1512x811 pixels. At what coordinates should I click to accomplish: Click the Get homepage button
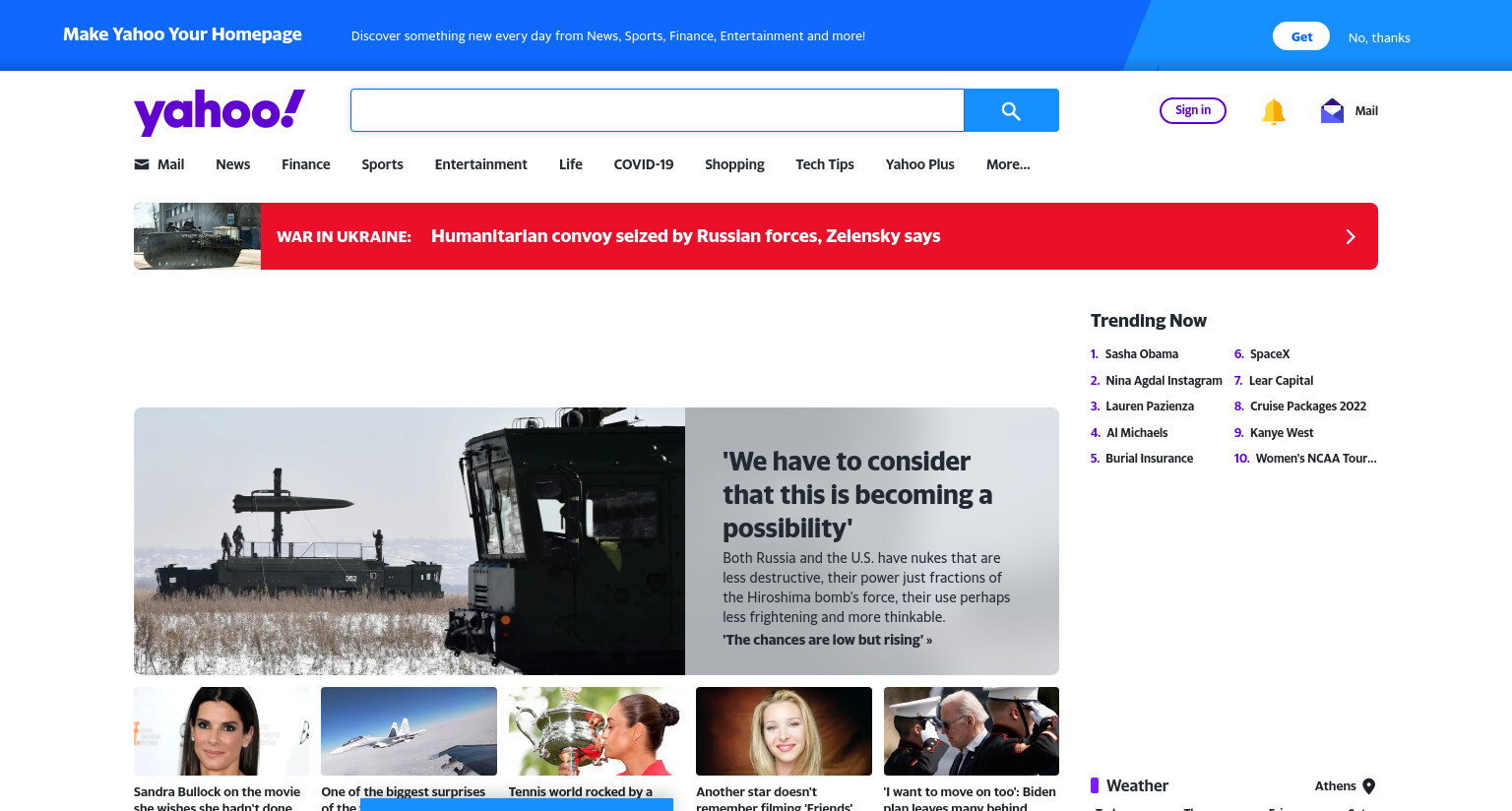1302,36
